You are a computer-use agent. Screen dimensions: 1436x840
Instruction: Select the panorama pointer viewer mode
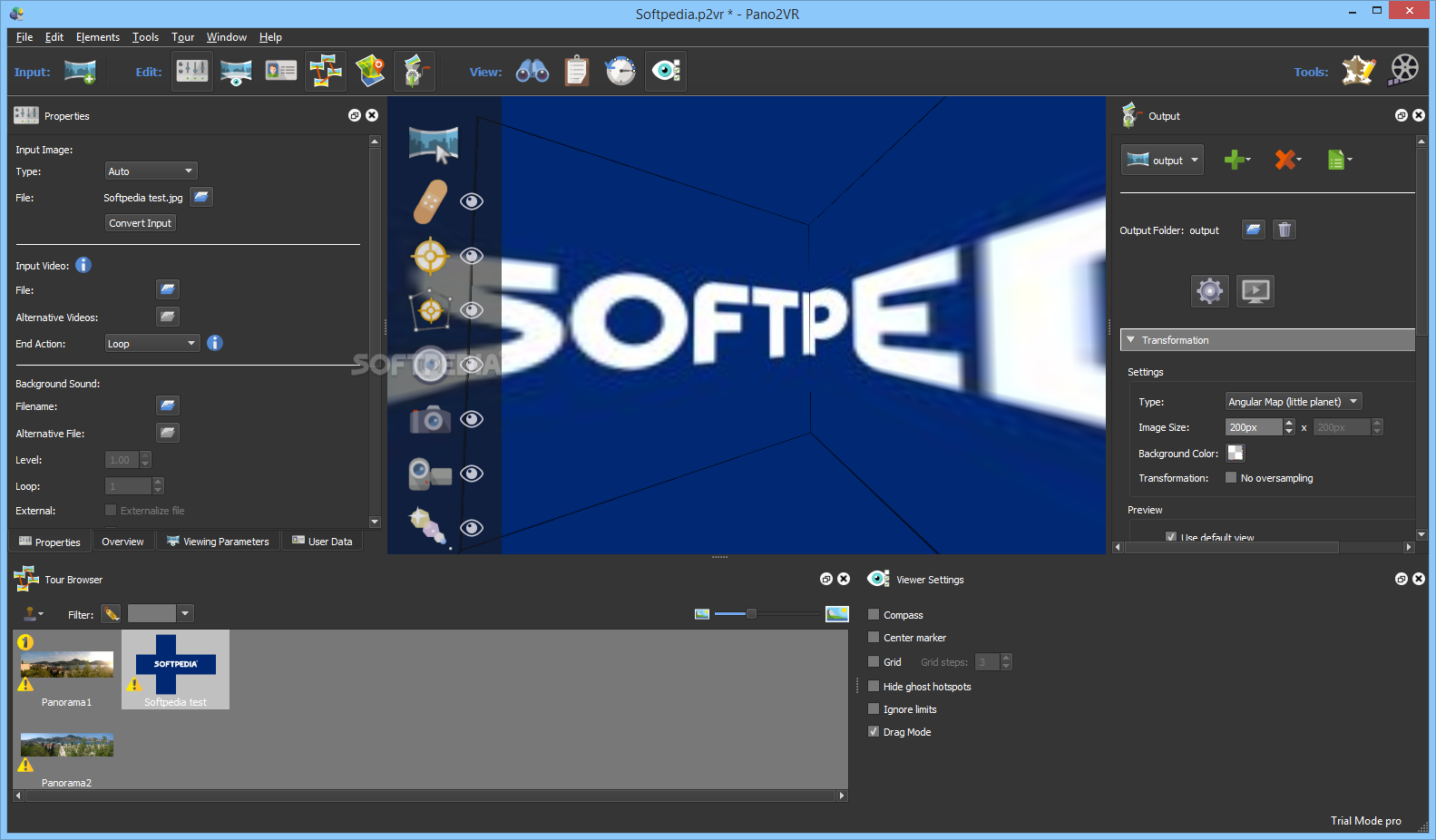[434, 145]
